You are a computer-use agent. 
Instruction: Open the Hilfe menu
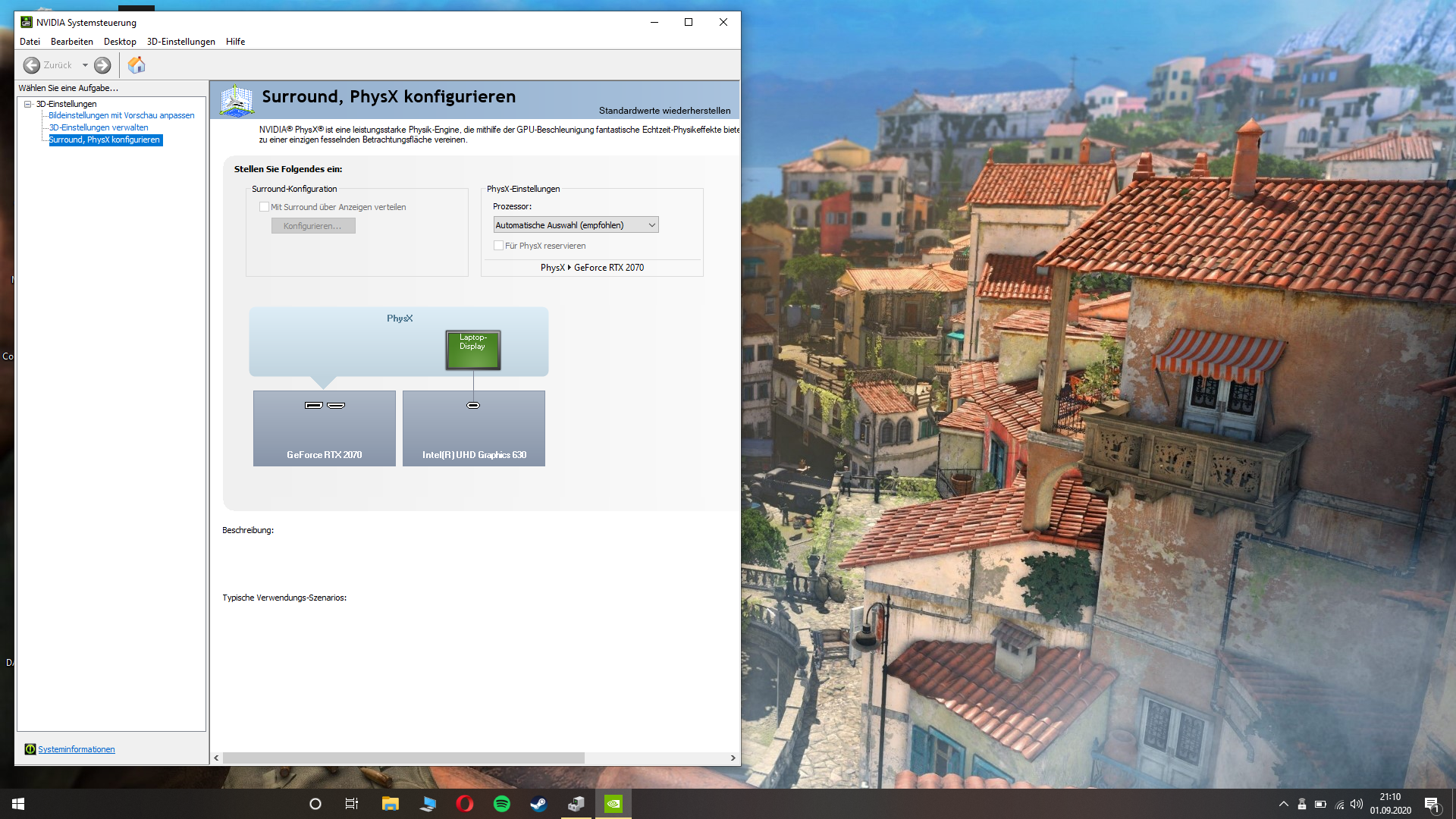(235, 42)
